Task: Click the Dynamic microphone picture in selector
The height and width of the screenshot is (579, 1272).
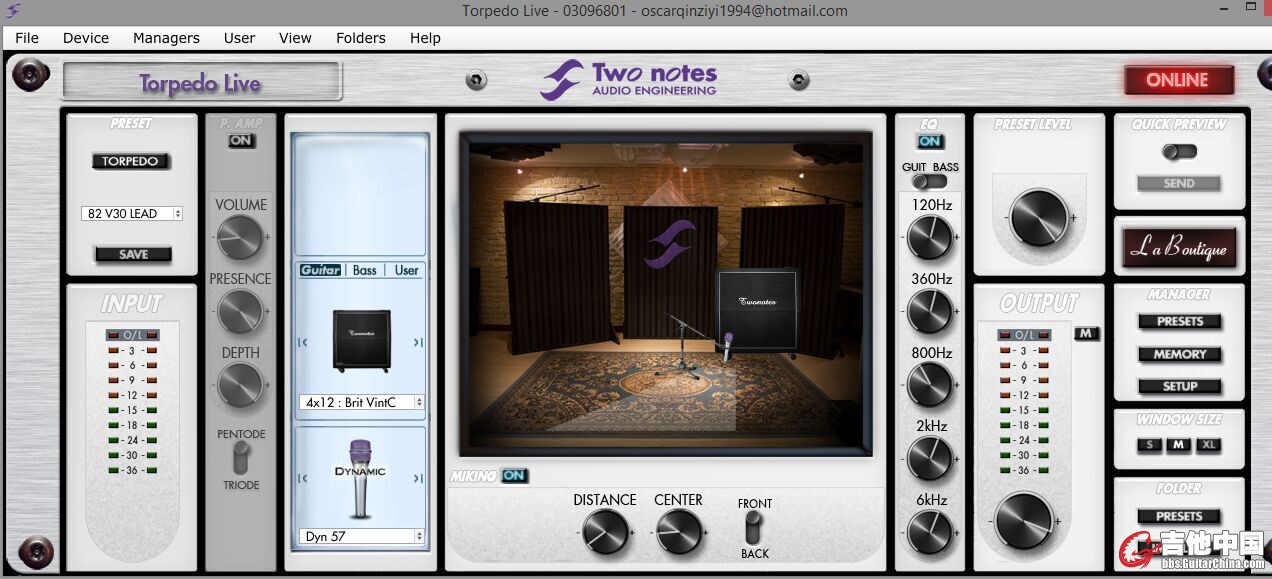Action: click(x=360, y=479)
